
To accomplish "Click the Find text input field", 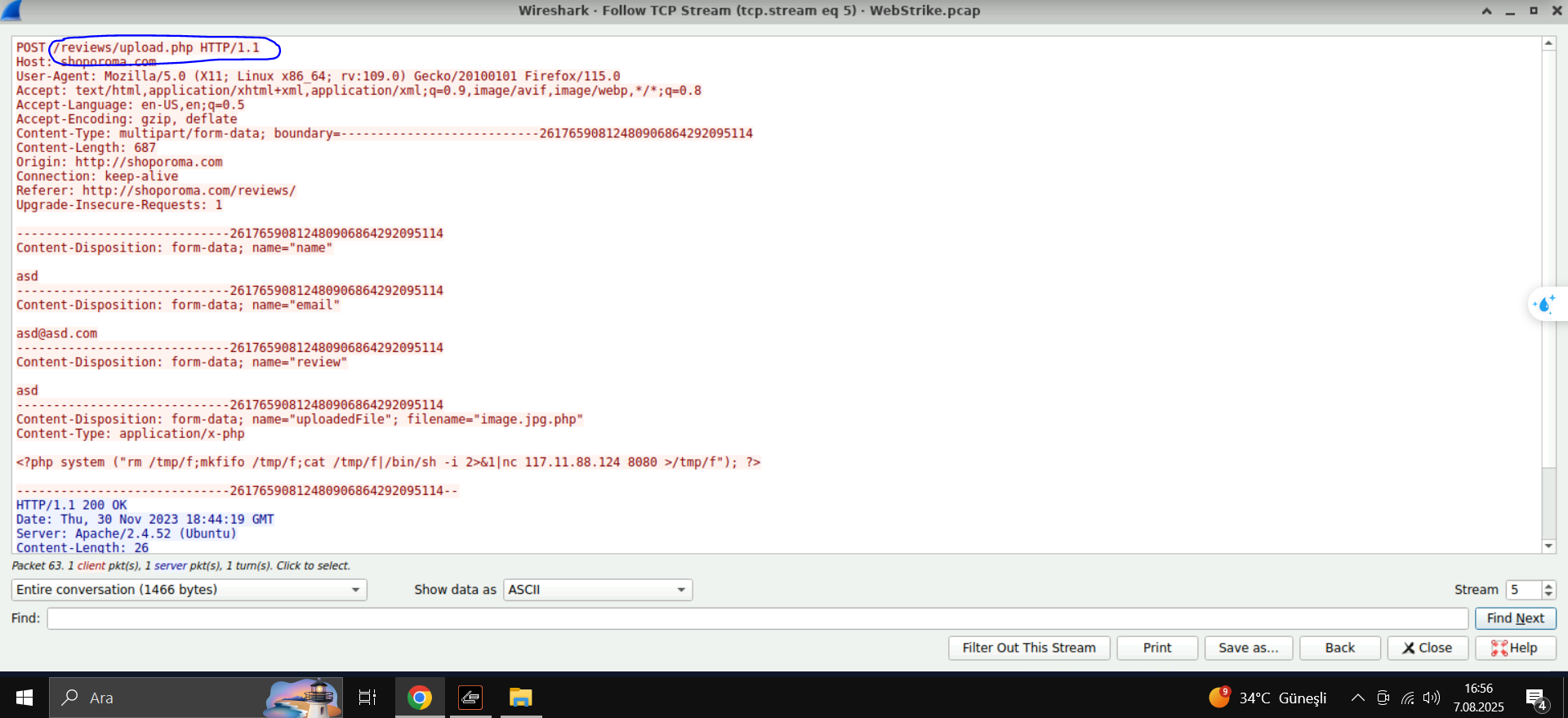I will 757,618.
